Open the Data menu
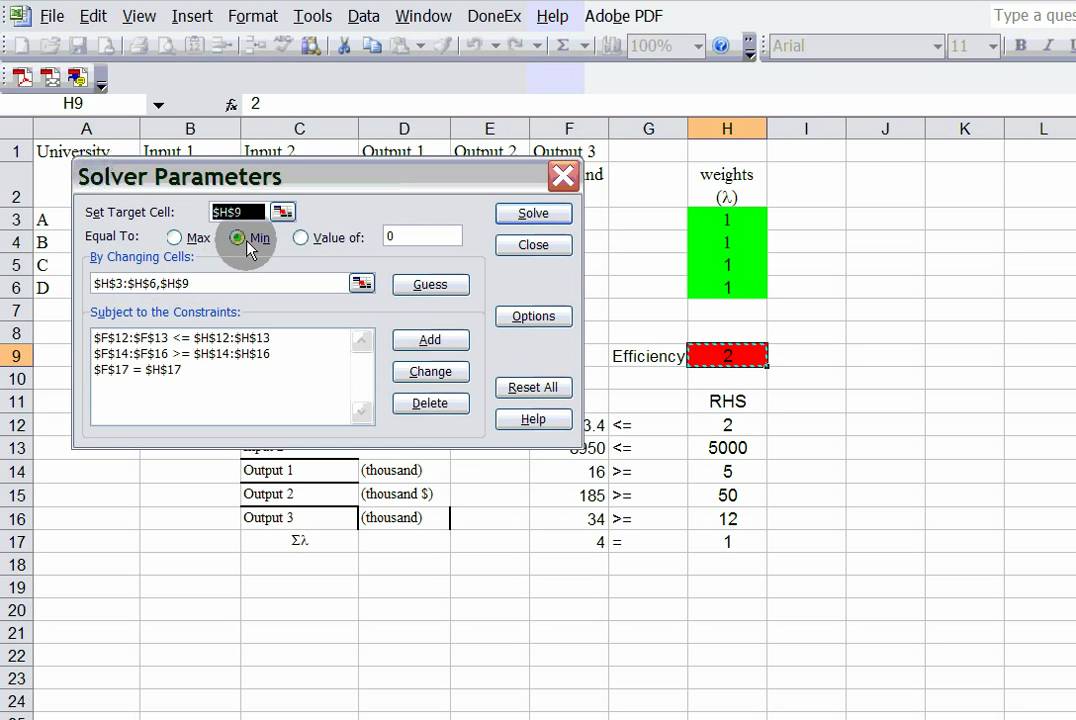 [x=363, y=16]
